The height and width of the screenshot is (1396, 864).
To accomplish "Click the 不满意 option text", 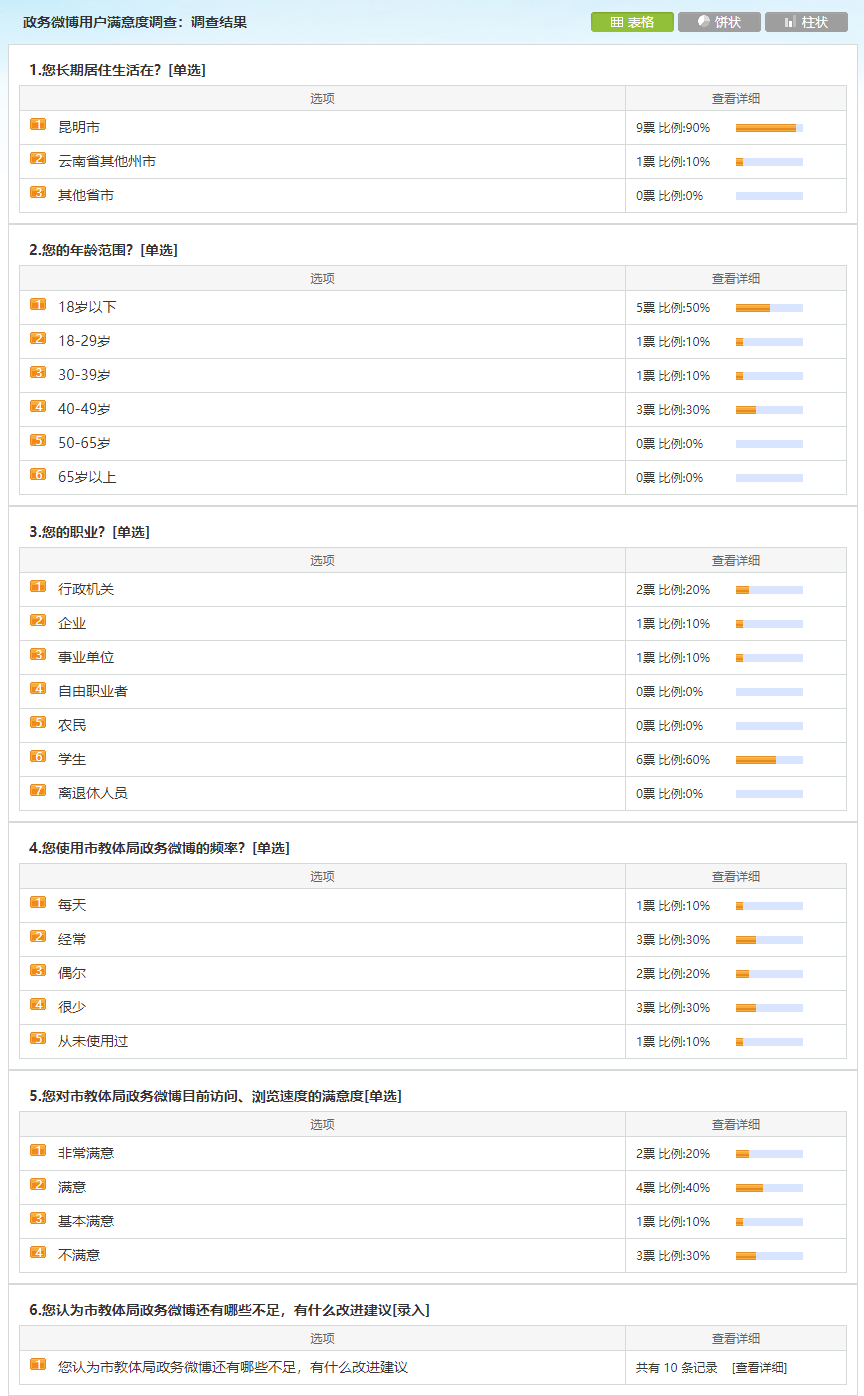I will point(79,1255).
